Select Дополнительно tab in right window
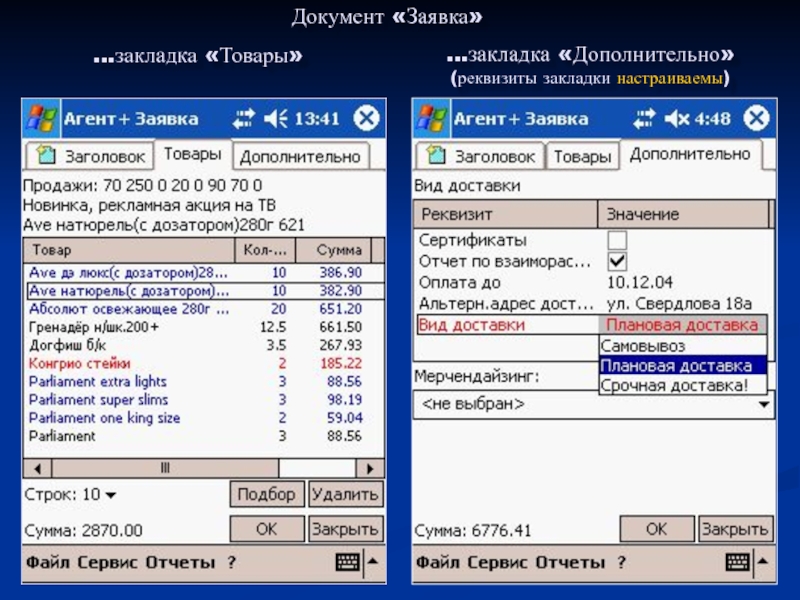This screenshot has height=600, width=800. coord(690,154)
